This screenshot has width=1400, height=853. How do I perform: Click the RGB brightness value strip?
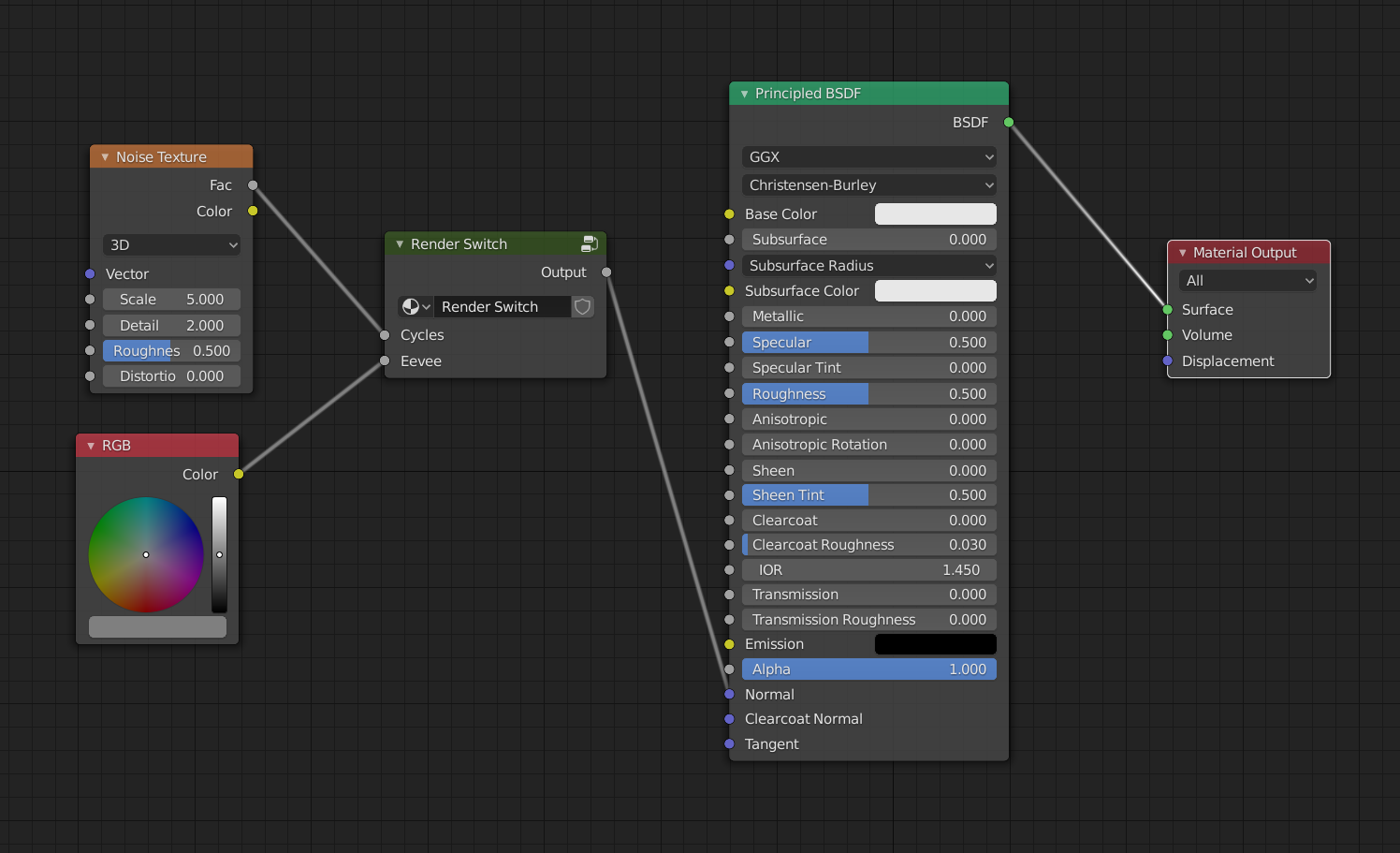219,554
